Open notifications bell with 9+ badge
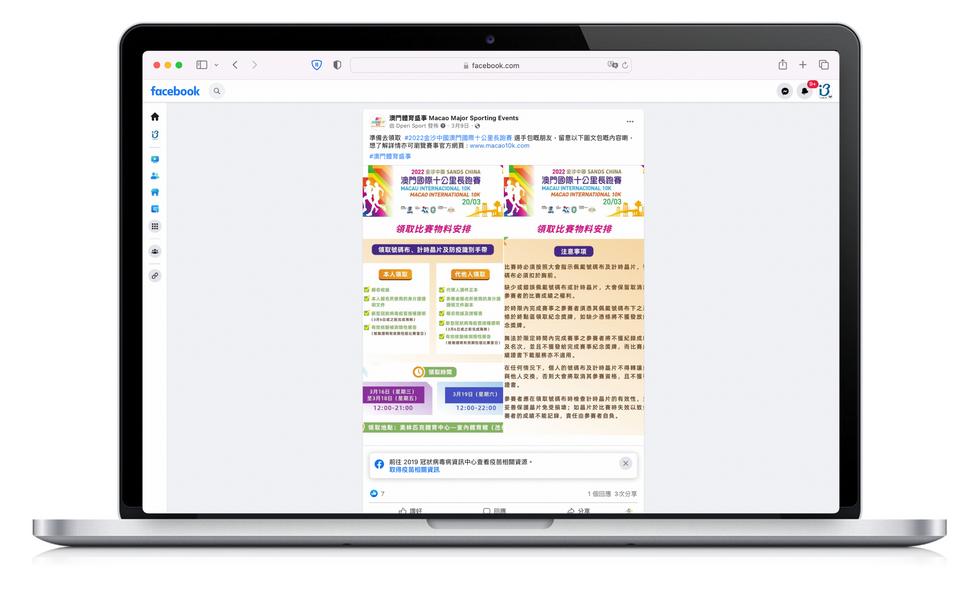This screenshot has height=611, width=980. click(x=805, y=91)
